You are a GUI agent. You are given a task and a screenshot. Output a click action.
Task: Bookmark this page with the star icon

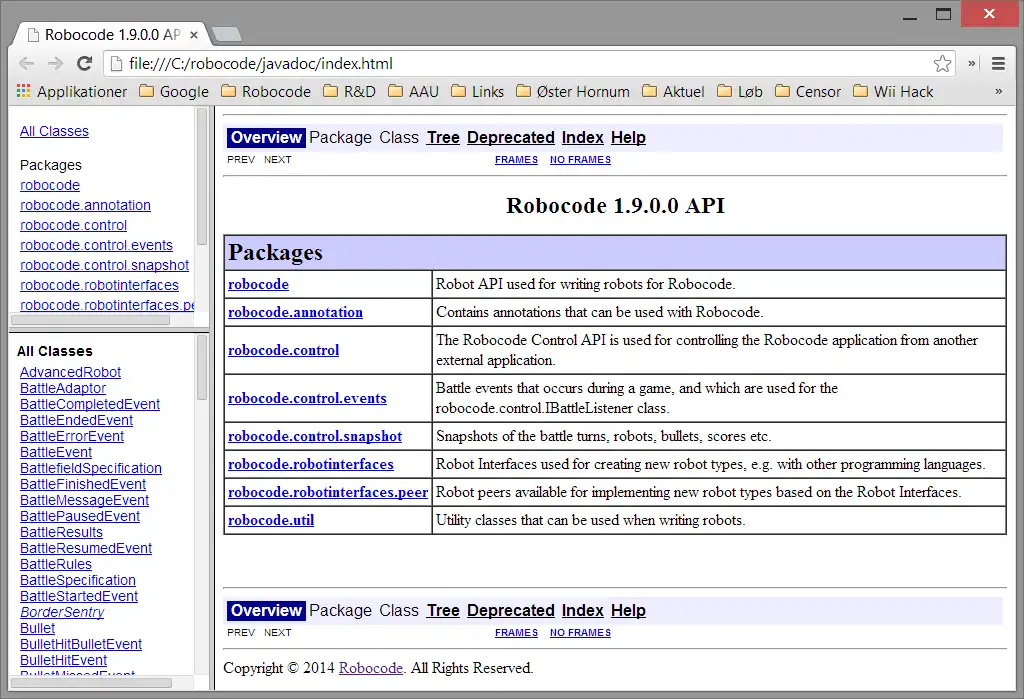tap(942, 63)
